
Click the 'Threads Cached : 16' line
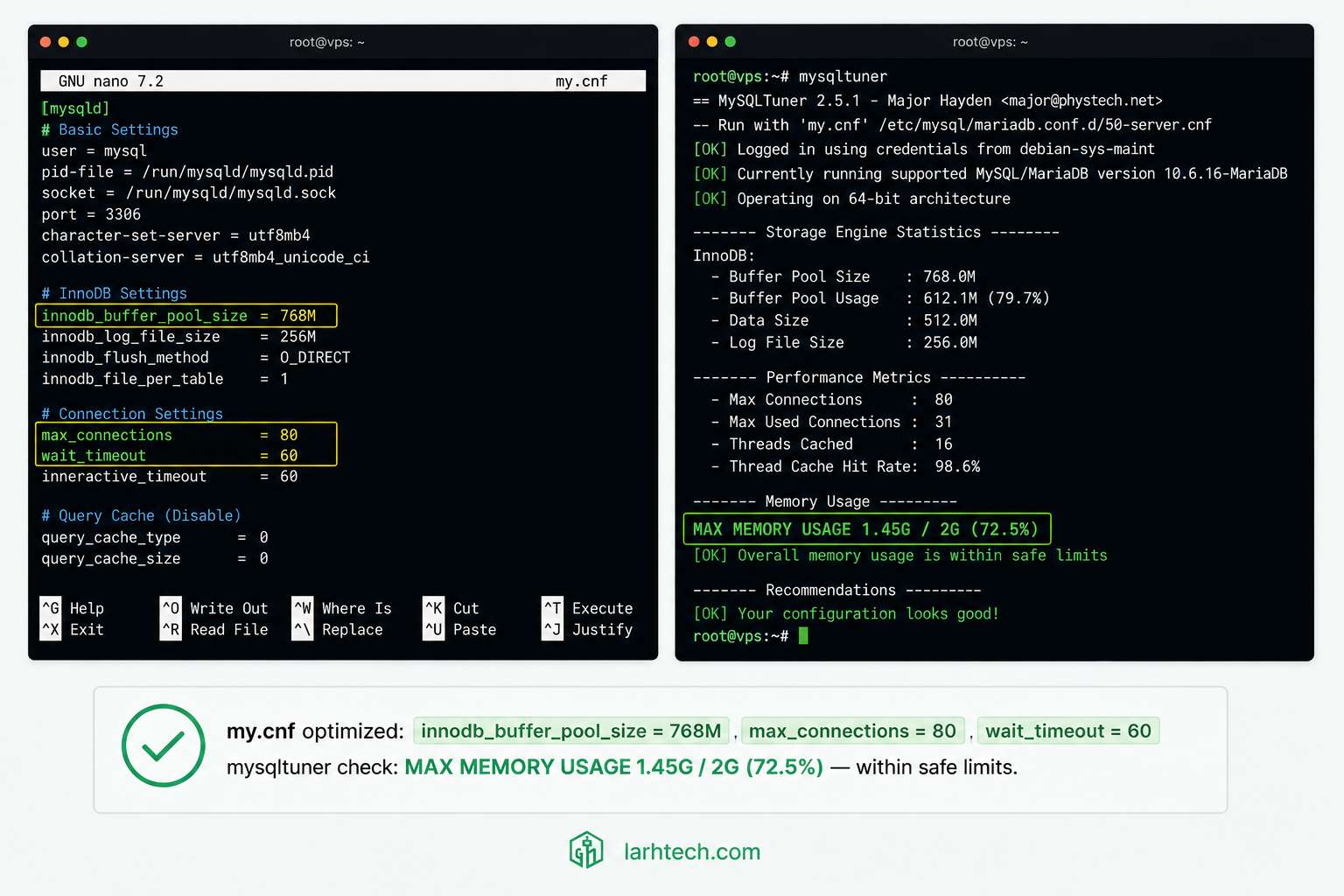pyautogui.click(x=832, y=444)
